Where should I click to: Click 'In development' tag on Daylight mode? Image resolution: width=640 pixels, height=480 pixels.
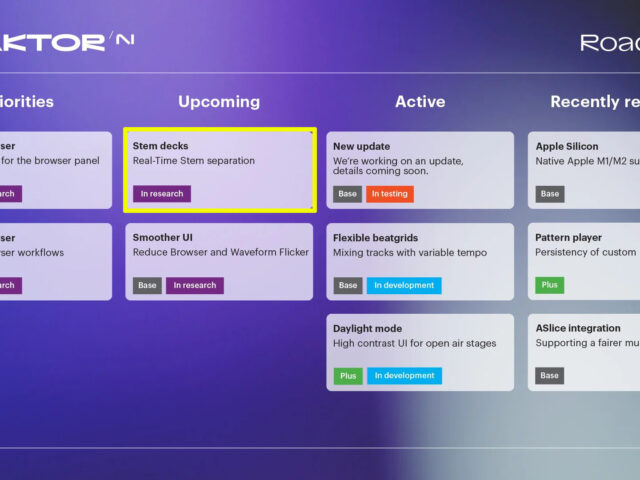coord(404,376)
